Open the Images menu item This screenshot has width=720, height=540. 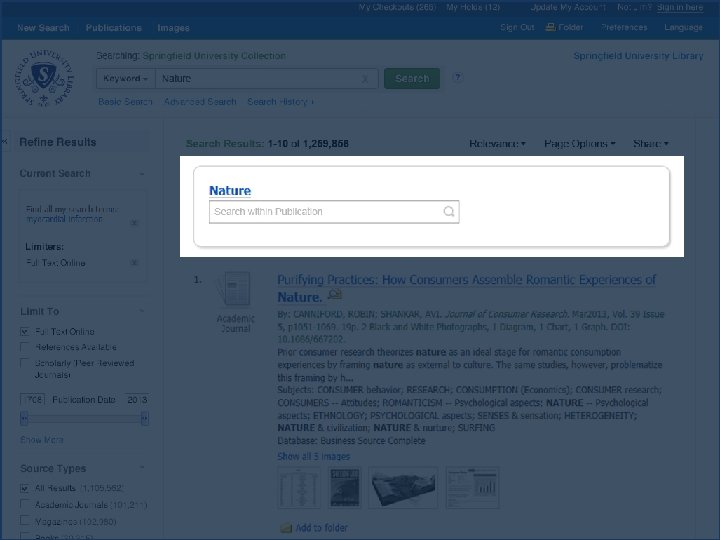tap(173, 28)
